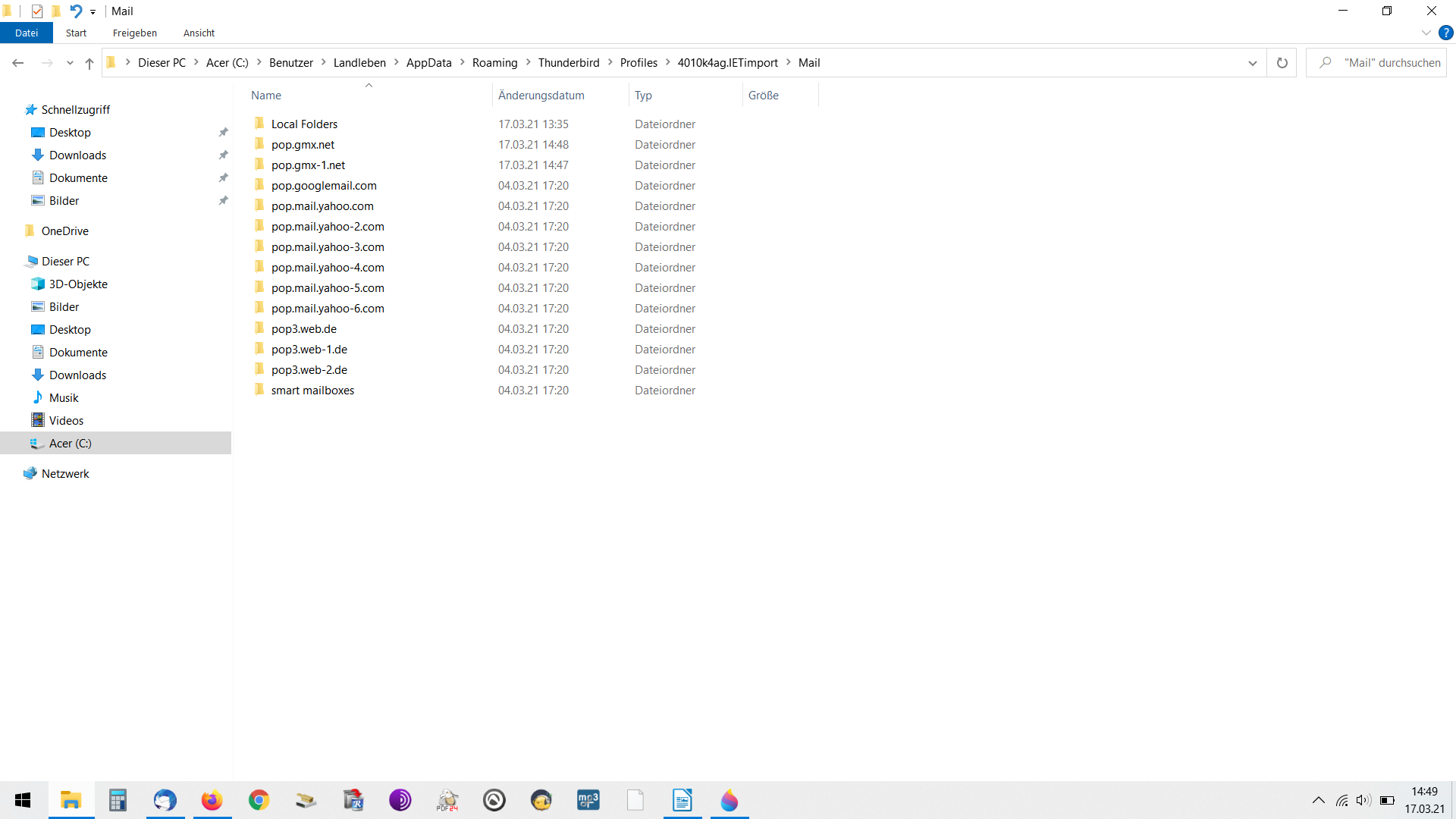Click the Up one level arrow
Screen dimensions: 1456x819
click(89, 63)
